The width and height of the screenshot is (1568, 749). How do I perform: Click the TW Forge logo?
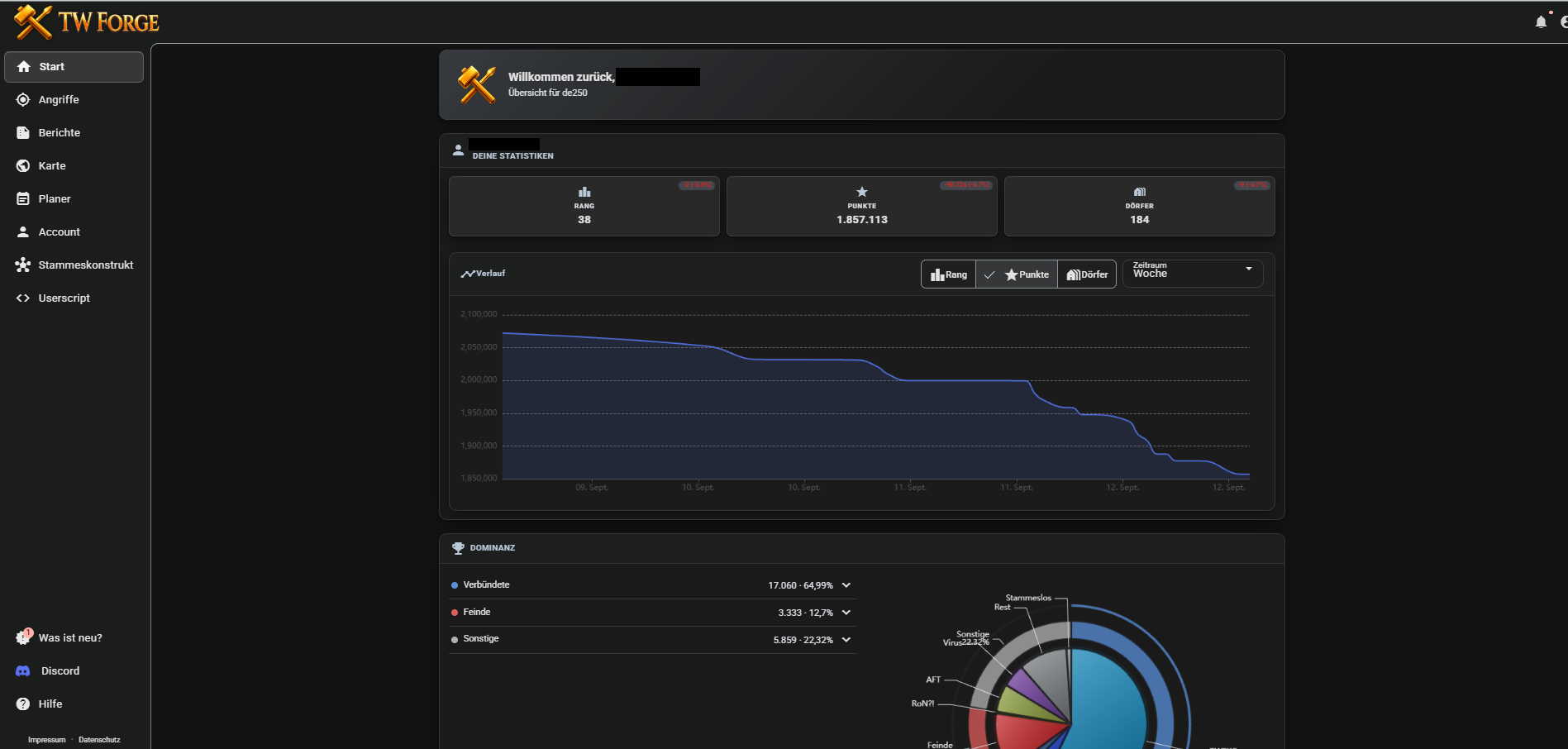87,21
